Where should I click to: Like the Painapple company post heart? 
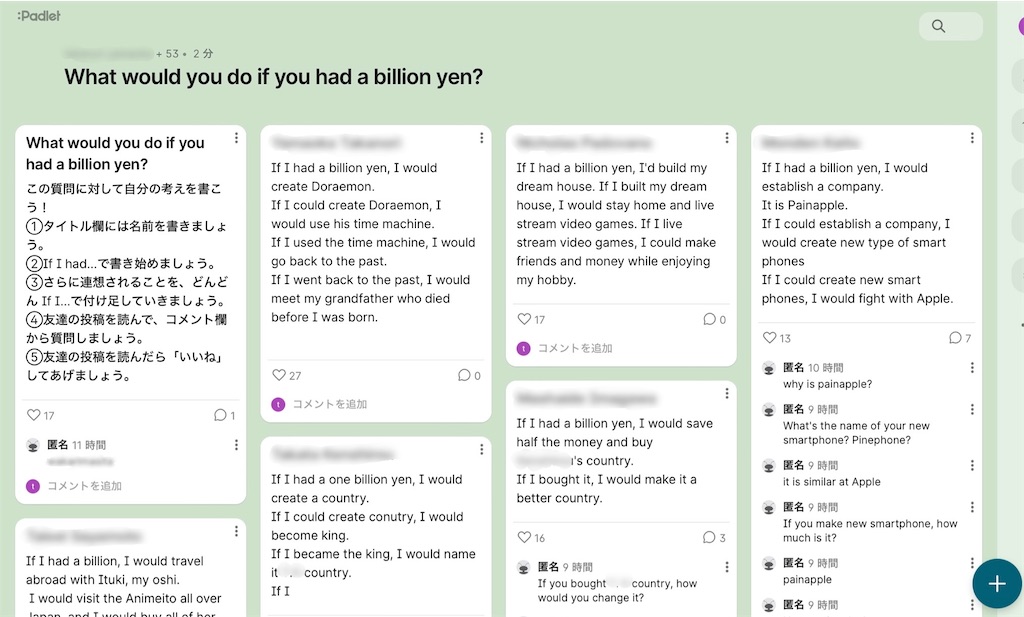coord(769,339)
